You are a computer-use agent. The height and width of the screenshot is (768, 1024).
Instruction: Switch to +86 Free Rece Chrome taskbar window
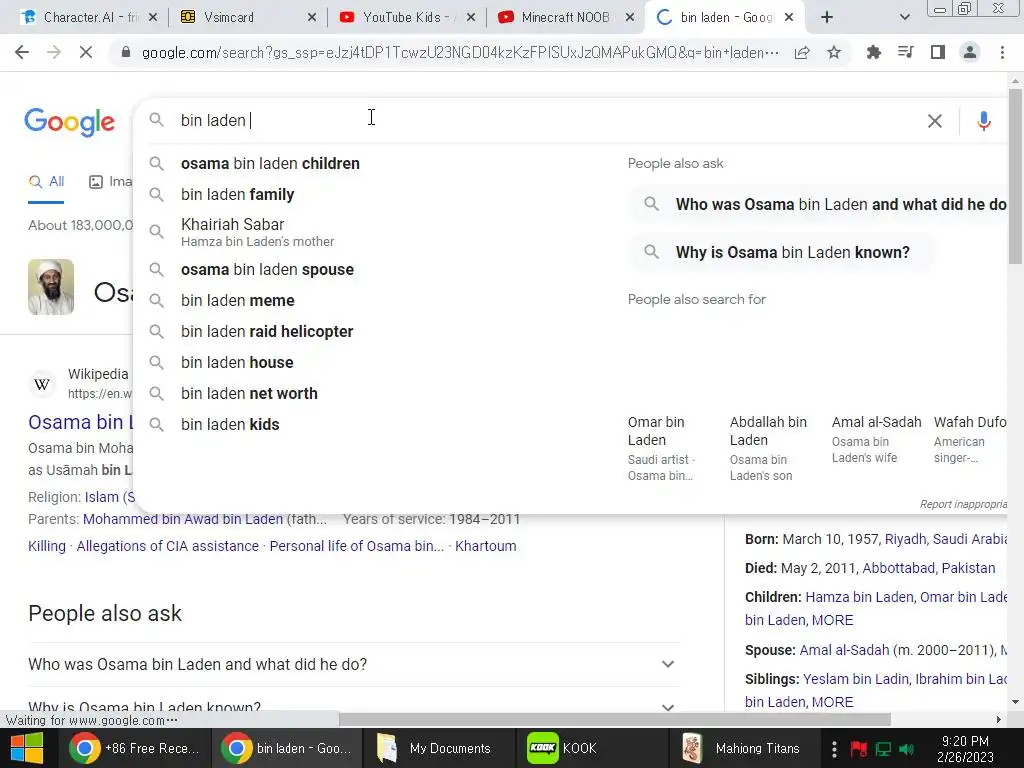[x=135, y=748]
